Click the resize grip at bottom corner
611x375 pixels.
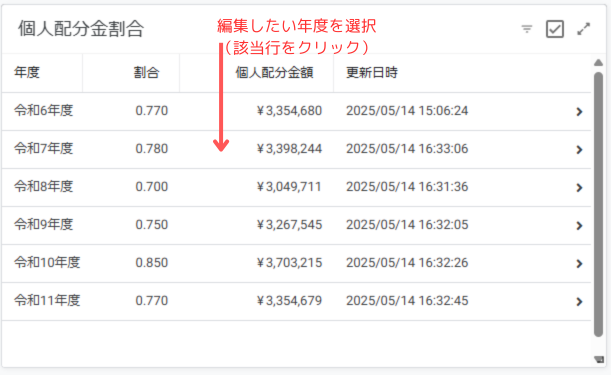click(599, 359)
